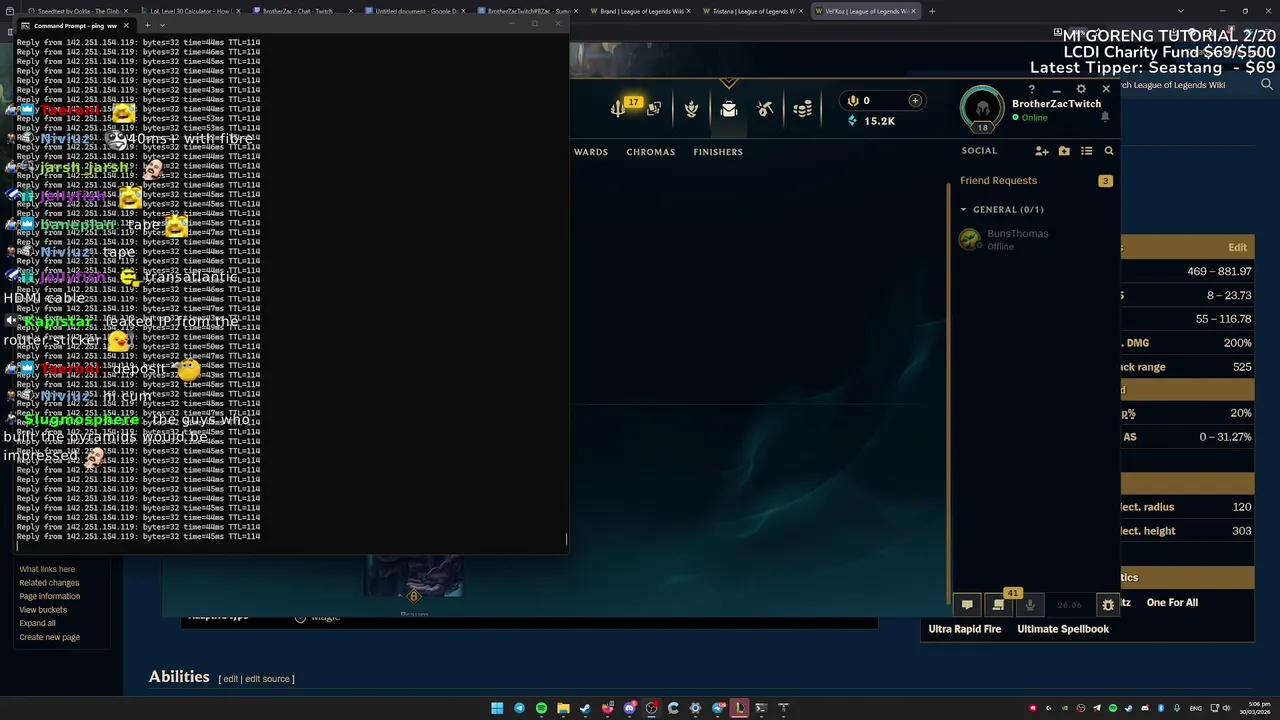The width and height of the screenshot is (1280, 720).
Task: Switch to the FINISHERS tab
Action: tap(718, 152)
